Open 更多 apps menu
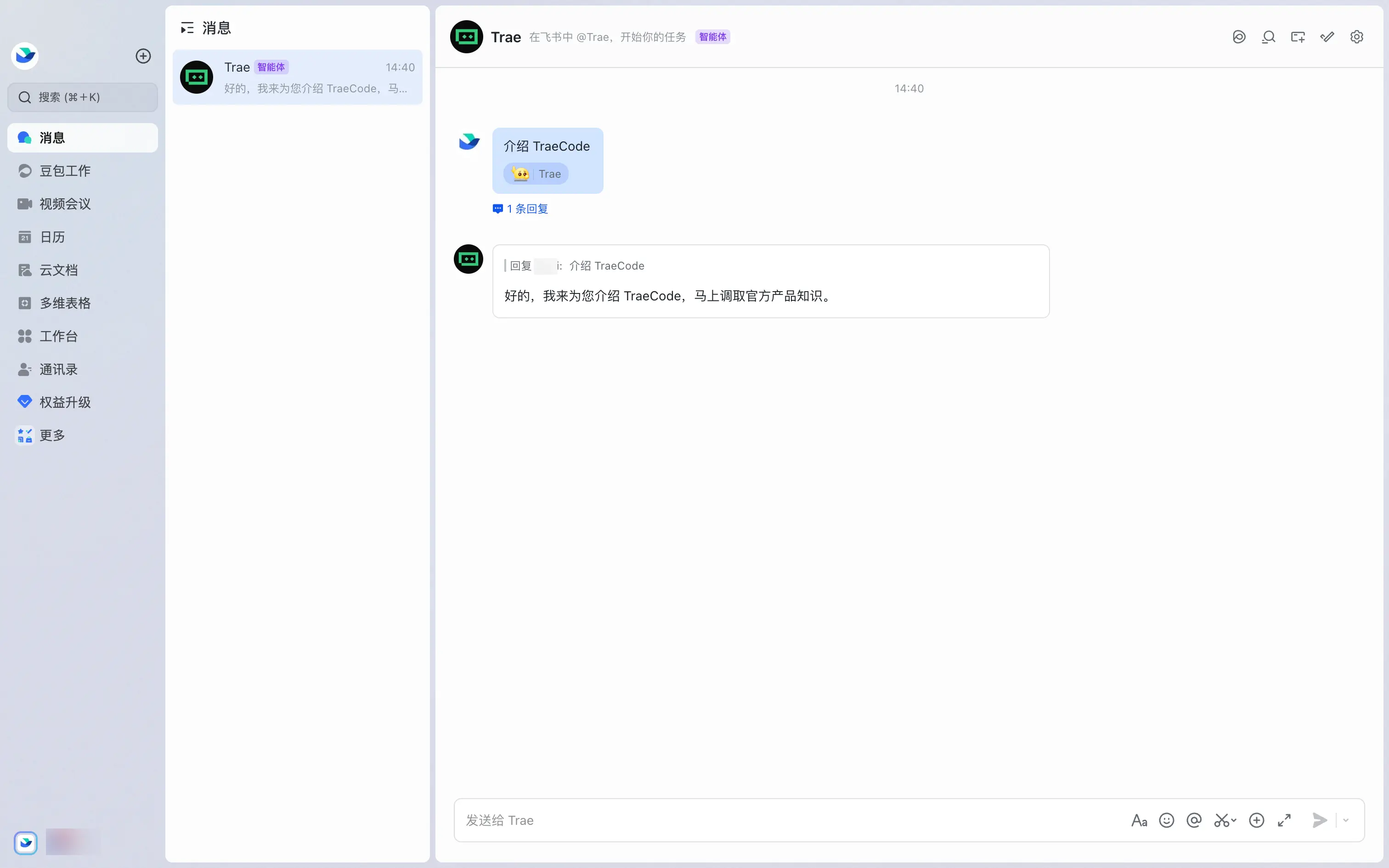 83,435
